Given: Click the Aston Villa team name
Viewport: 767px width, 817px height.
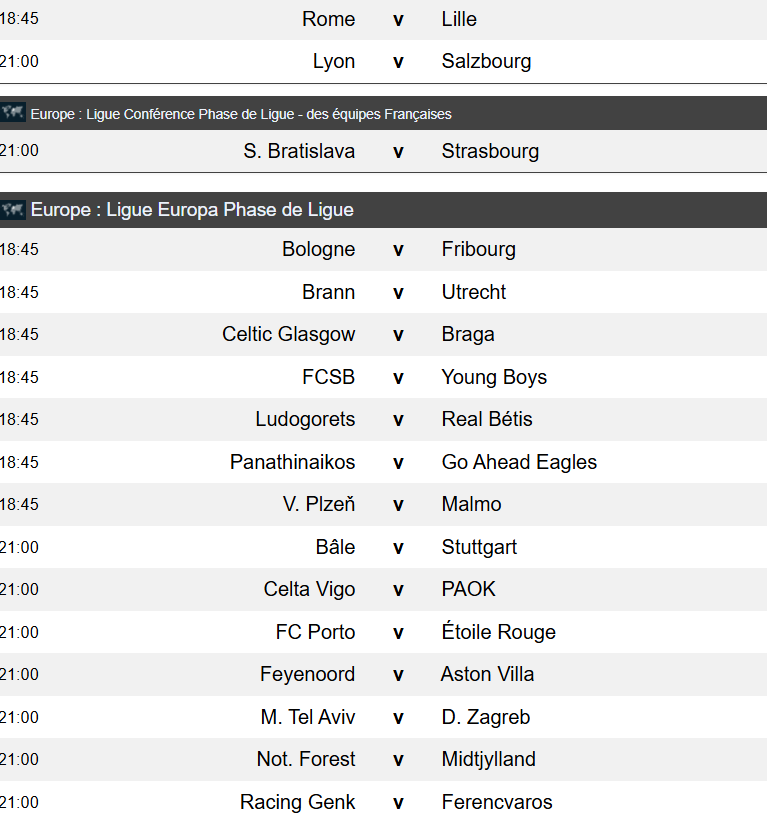Looking at the screenshot, I should (x=487, y=674).
